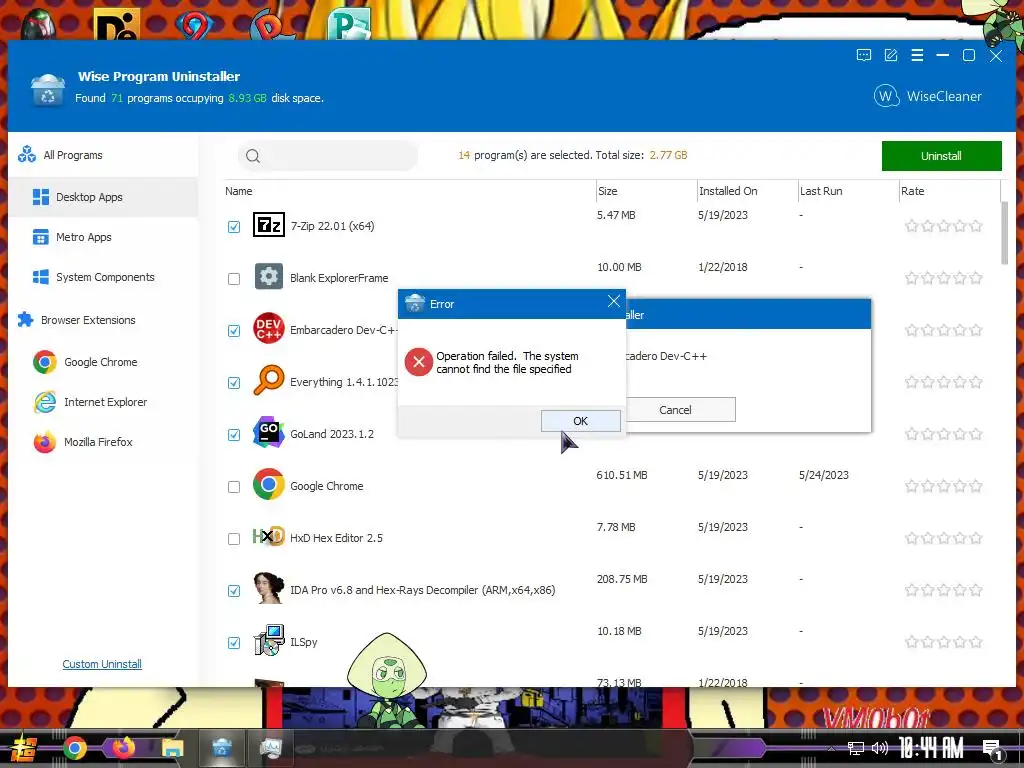The image size is (1024, 768).
Task: Check the Google Chrome program checkbox
Action: [x=234, y=487]
